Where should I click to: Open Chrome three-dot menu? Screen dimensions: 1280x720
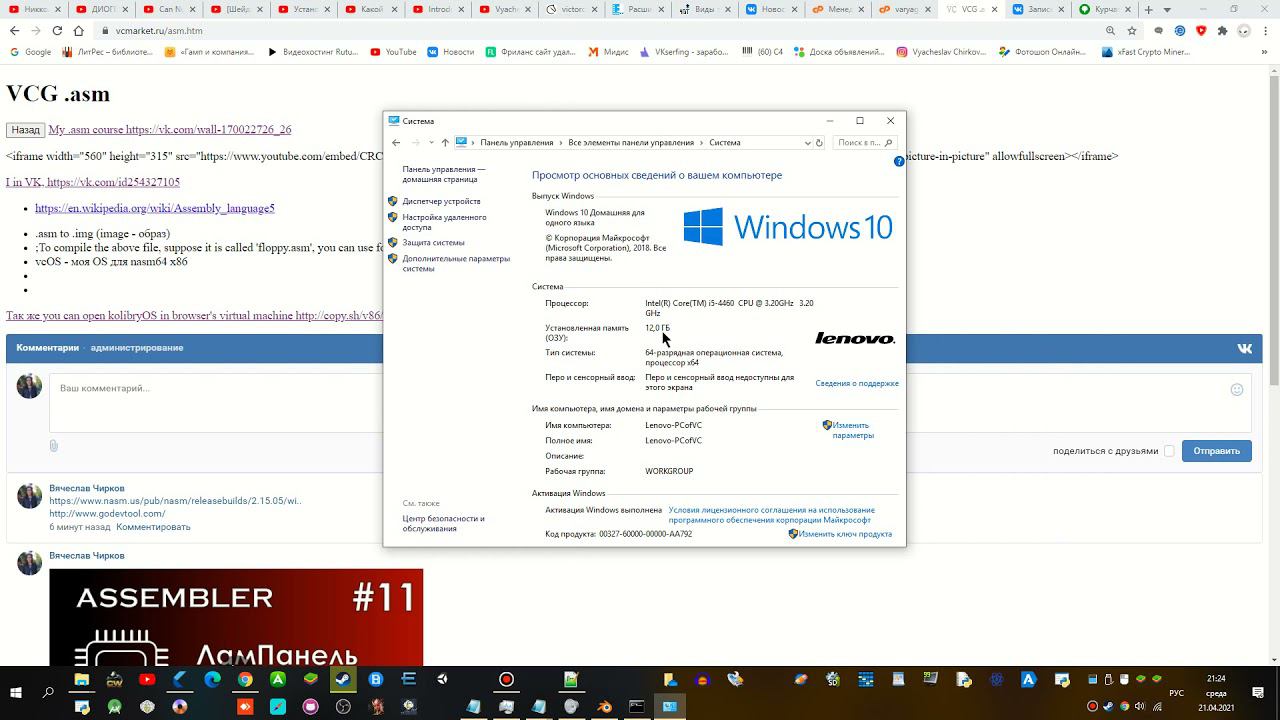1264,31
